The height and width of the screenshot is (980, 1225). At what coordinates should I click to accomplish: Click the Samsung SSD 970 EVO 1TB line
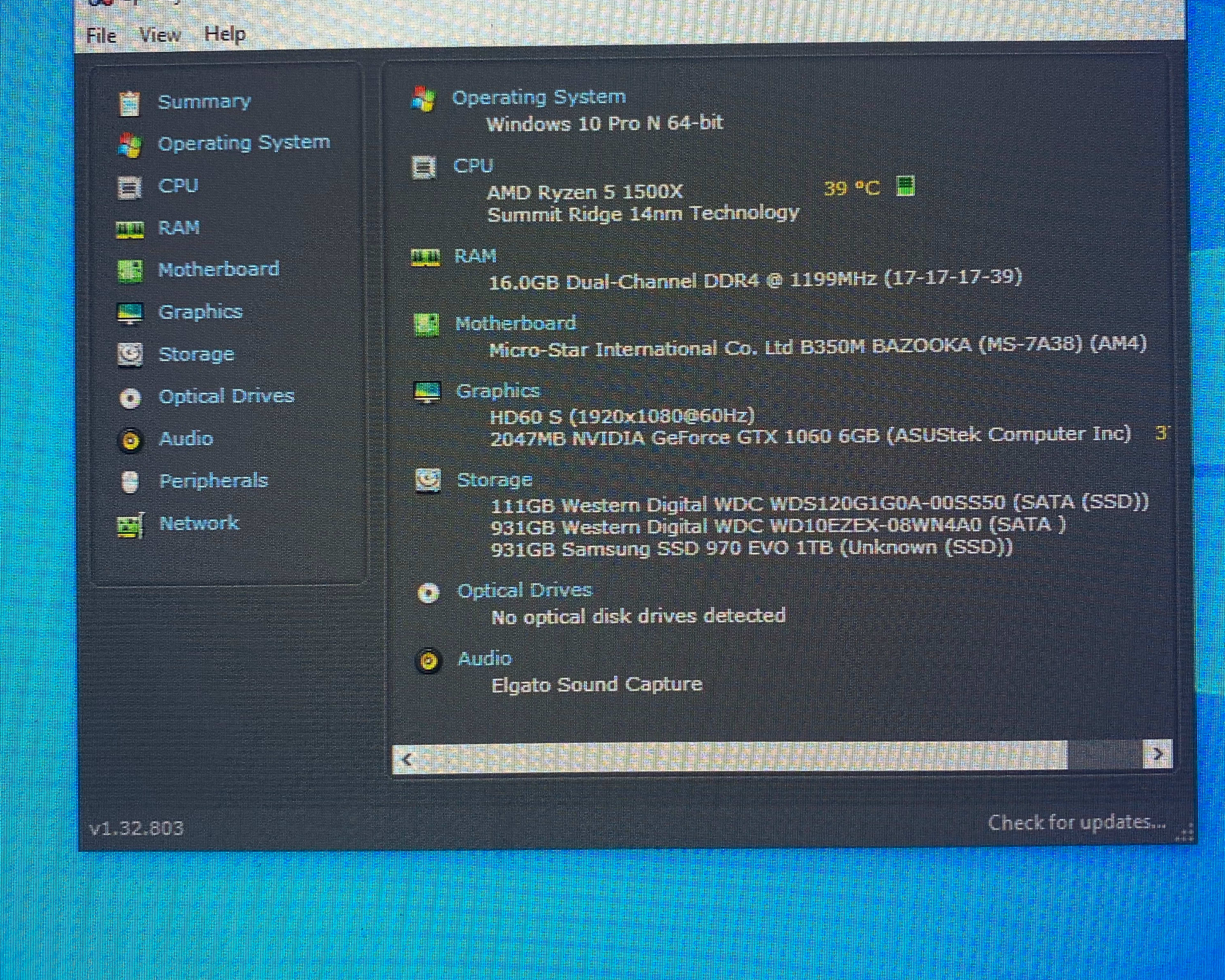click(x=752, y=548)
